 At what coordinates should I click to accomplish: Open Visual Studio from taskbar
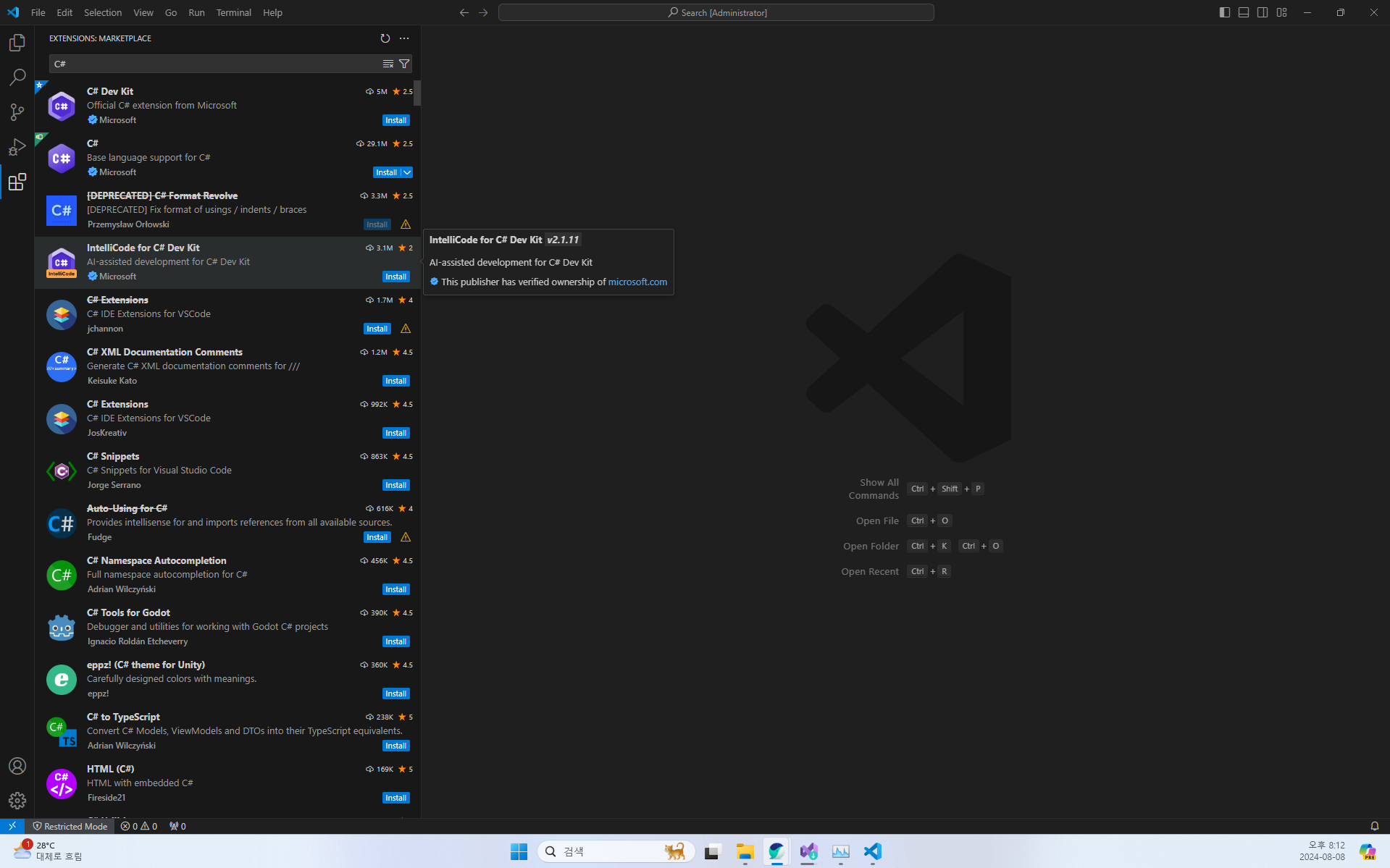pos(808,851)
